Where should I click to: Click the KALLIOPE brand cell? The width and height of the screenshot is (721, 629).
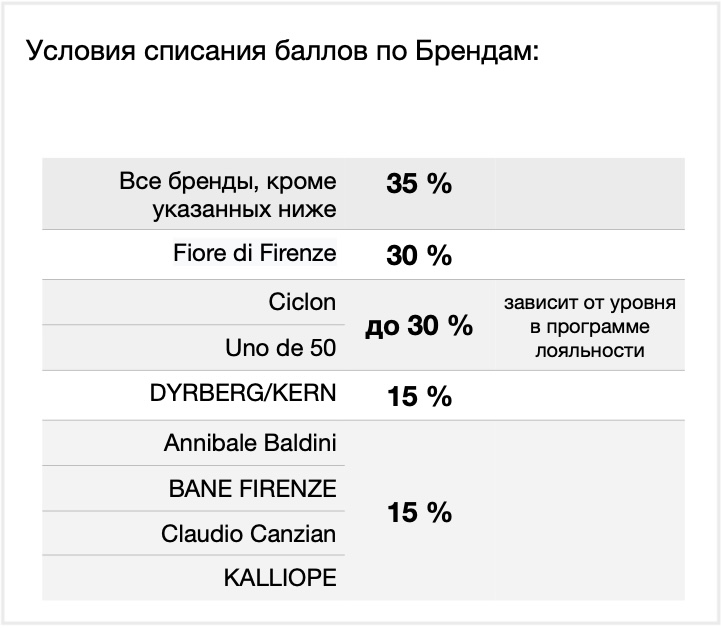(x=281, y=579)
